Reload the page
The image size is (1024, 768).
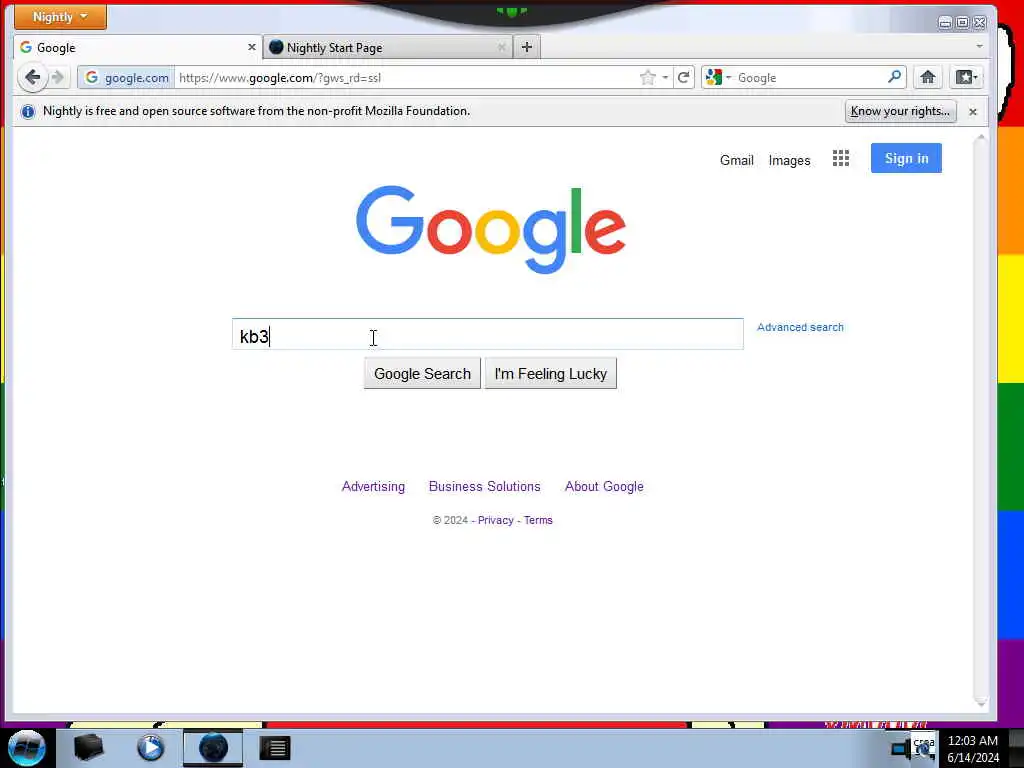[x=684, y=78]
